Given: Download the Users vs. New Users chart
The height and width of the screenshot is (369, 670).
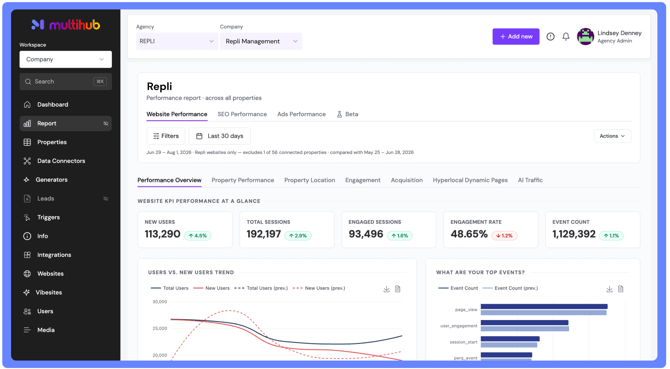Looking at the screenshot, I should pyautogui.click(x=386, y=289).
